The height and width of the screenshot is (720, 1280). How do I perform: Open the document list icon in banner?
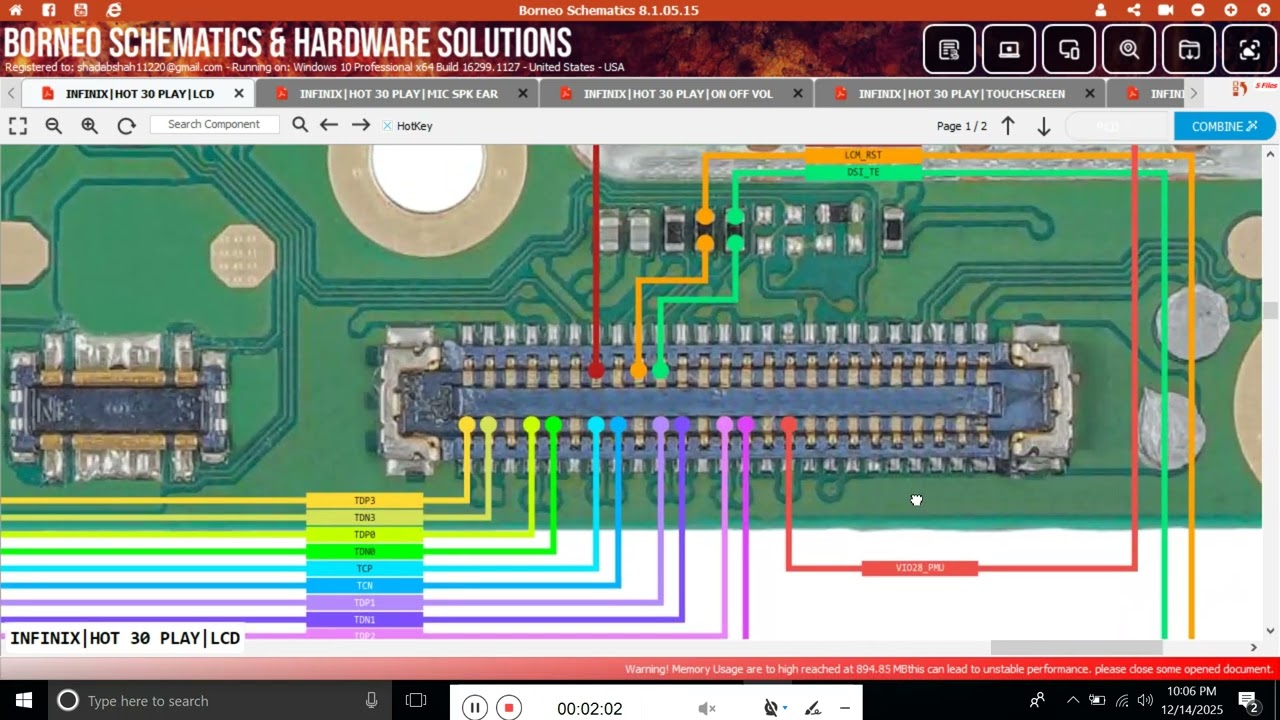point(949,49)
